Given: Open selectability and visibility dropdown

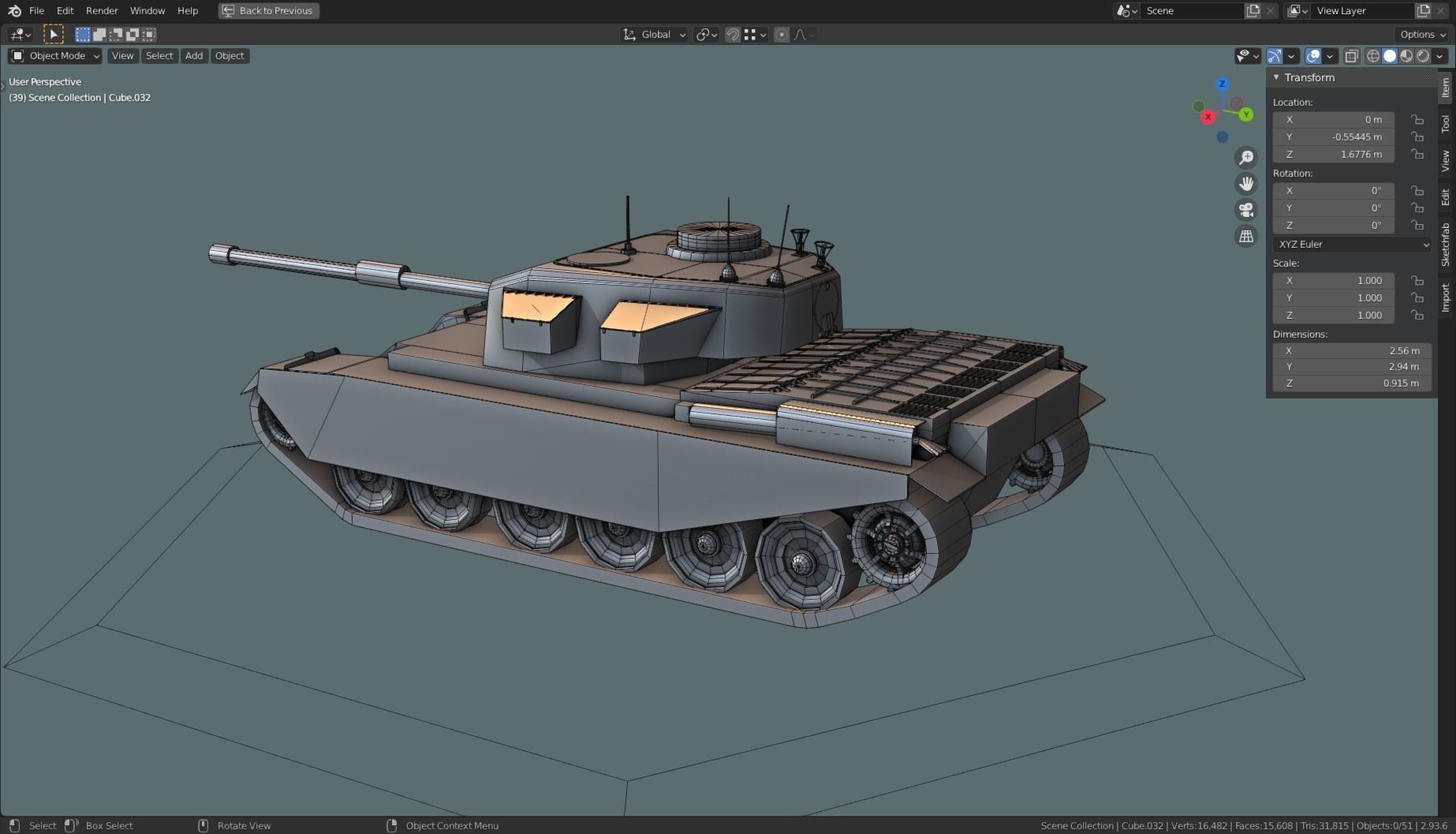Looking at the screenshot, I should point(1248,56).
